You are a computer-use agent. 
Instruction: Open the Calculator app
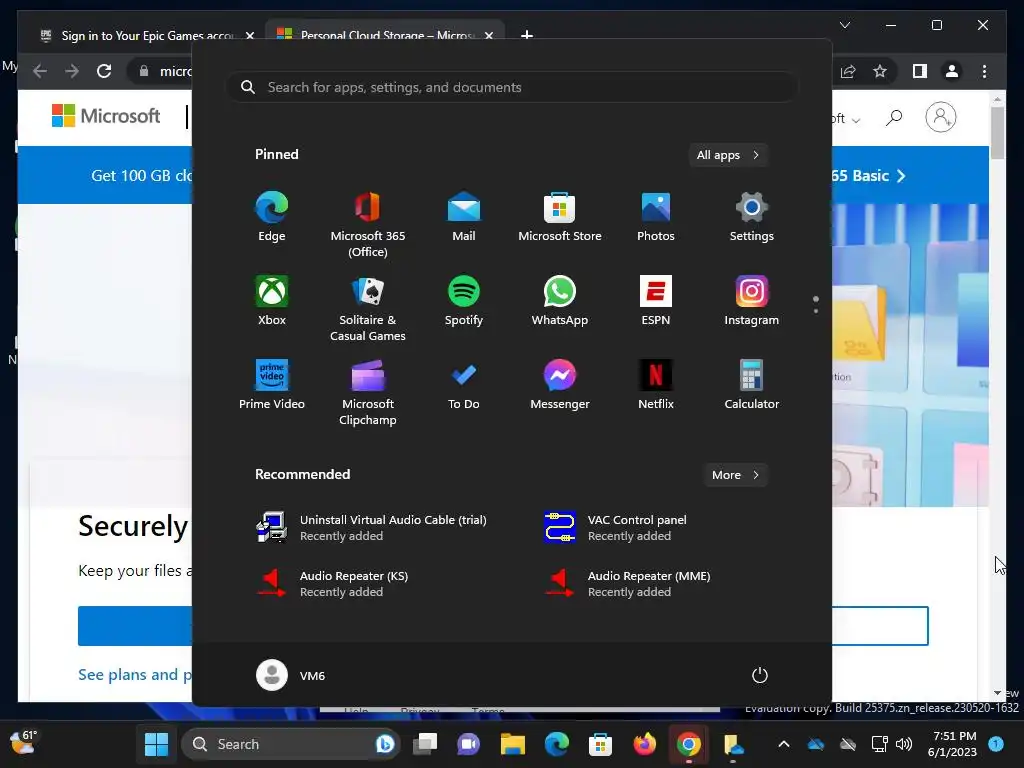[752, 385]
